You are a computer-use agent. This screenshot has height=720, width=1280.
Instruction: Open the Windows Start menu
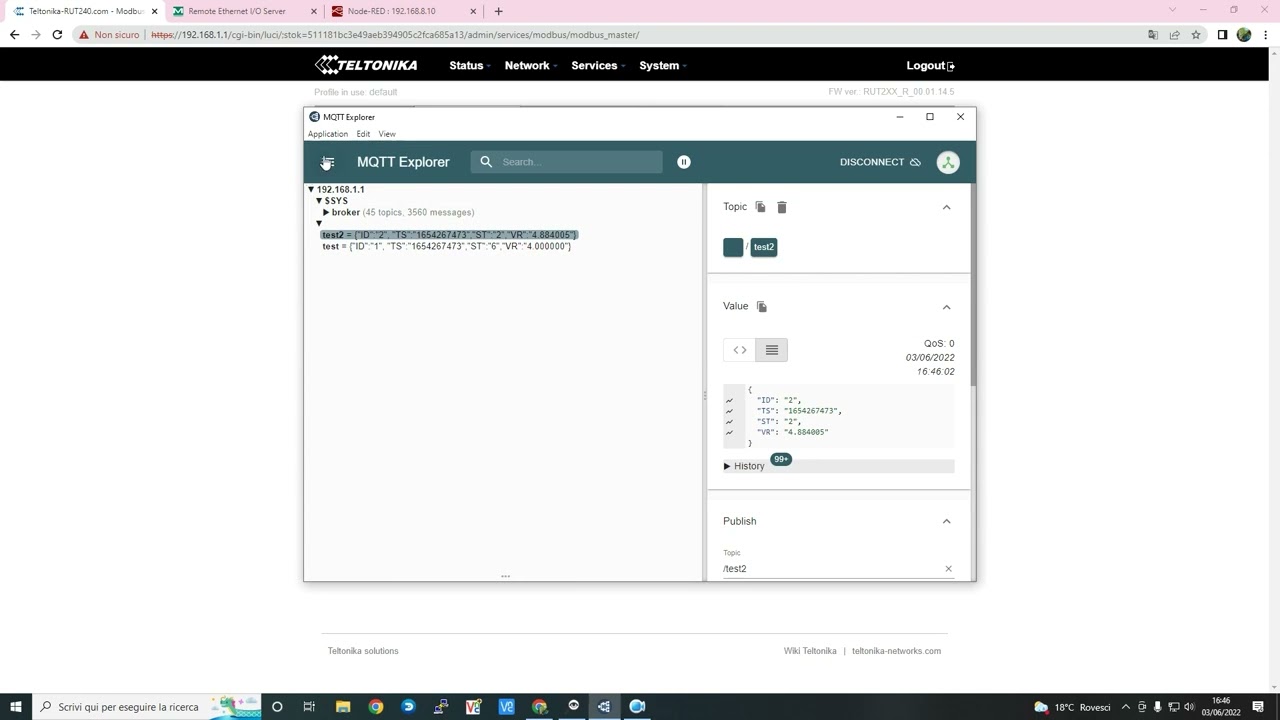point(15,707)
